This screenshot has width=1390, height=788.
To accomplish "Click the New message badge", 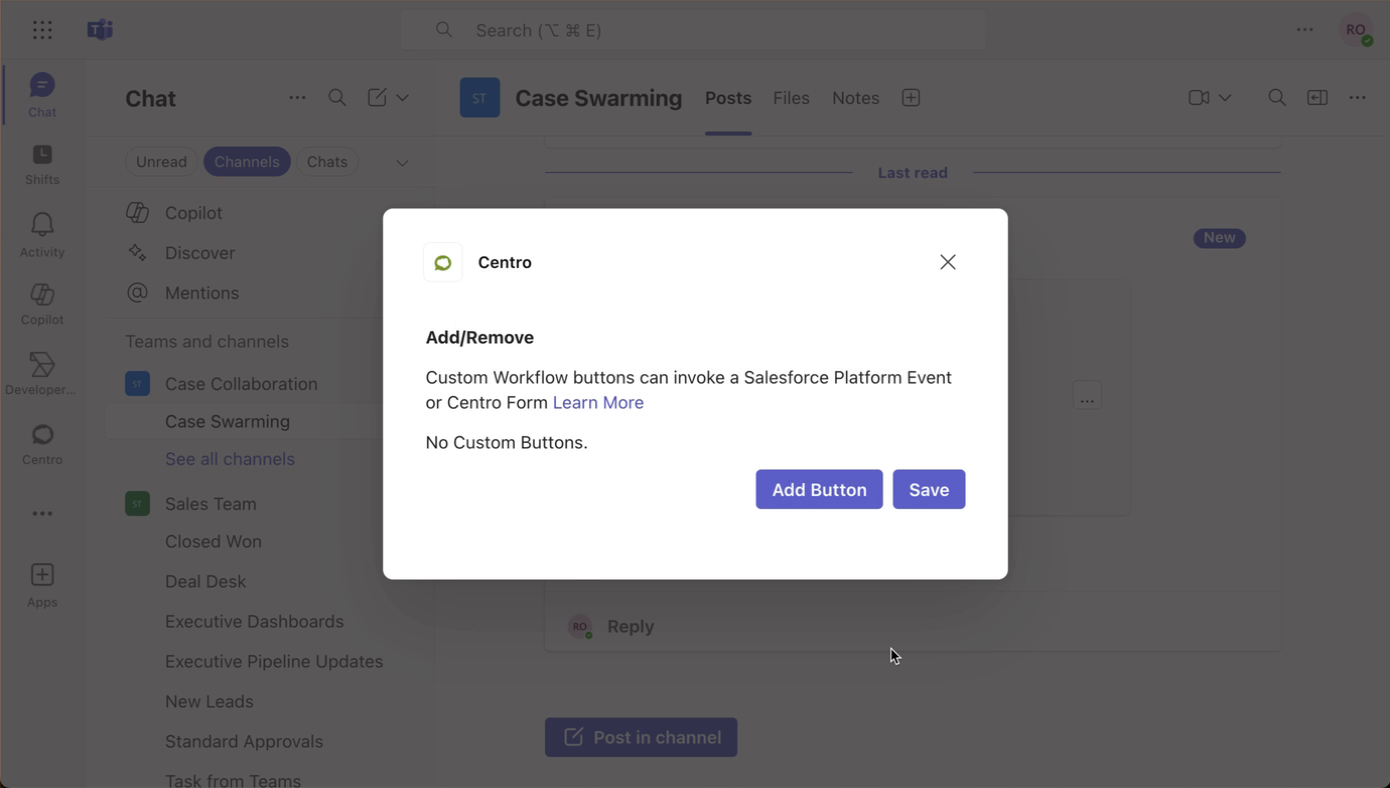I will coord(1219,238).
